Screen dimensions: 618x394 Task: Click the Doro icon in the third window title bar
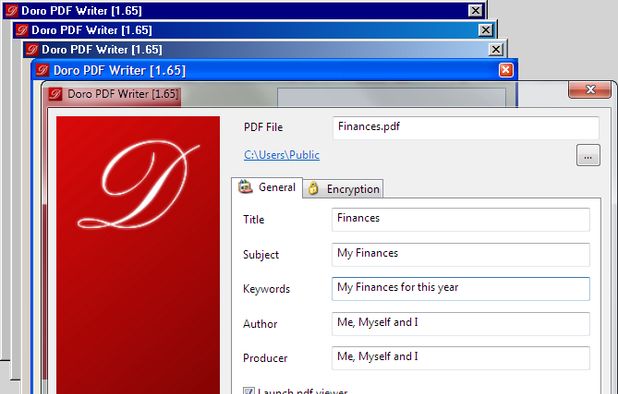coord(32,50)
